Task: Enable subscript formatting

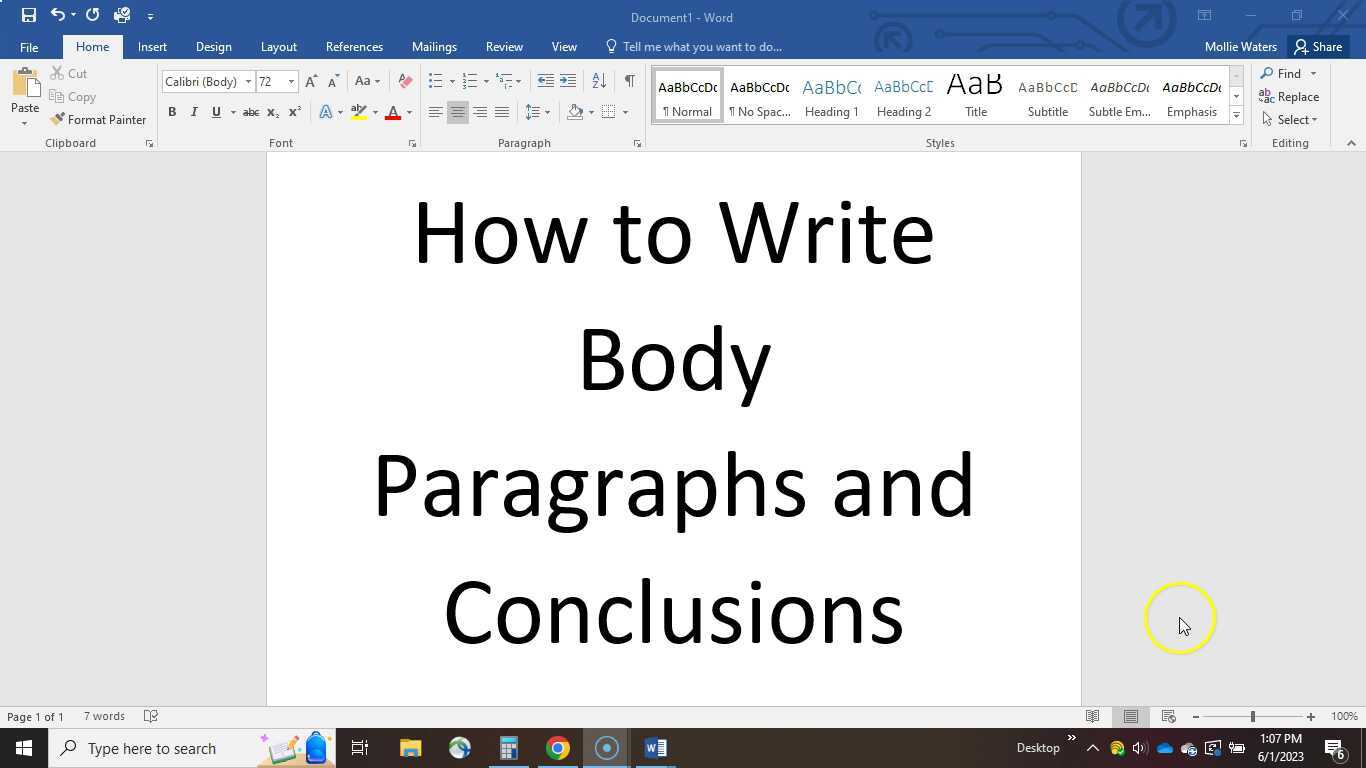Action: [272, 112]
